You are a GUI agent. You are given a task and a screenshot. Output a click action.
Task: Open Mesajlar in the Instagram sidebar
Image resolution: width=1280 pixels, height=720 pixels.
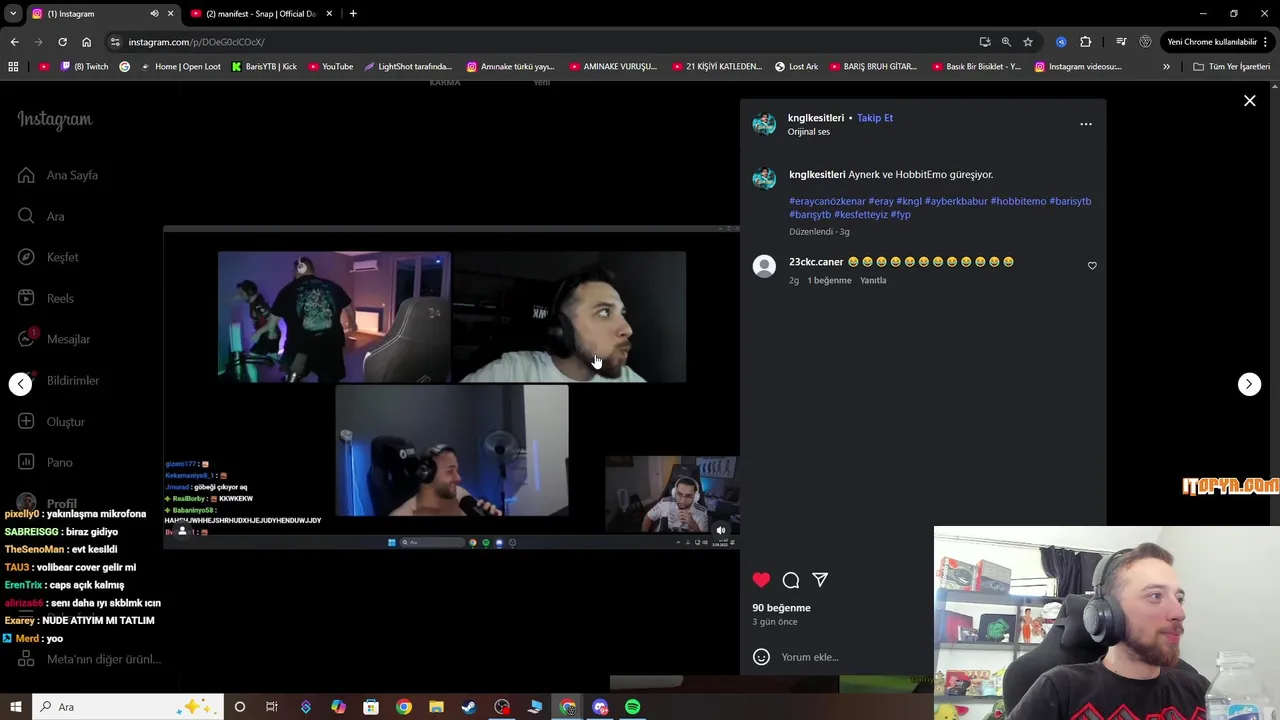[54, 339]
